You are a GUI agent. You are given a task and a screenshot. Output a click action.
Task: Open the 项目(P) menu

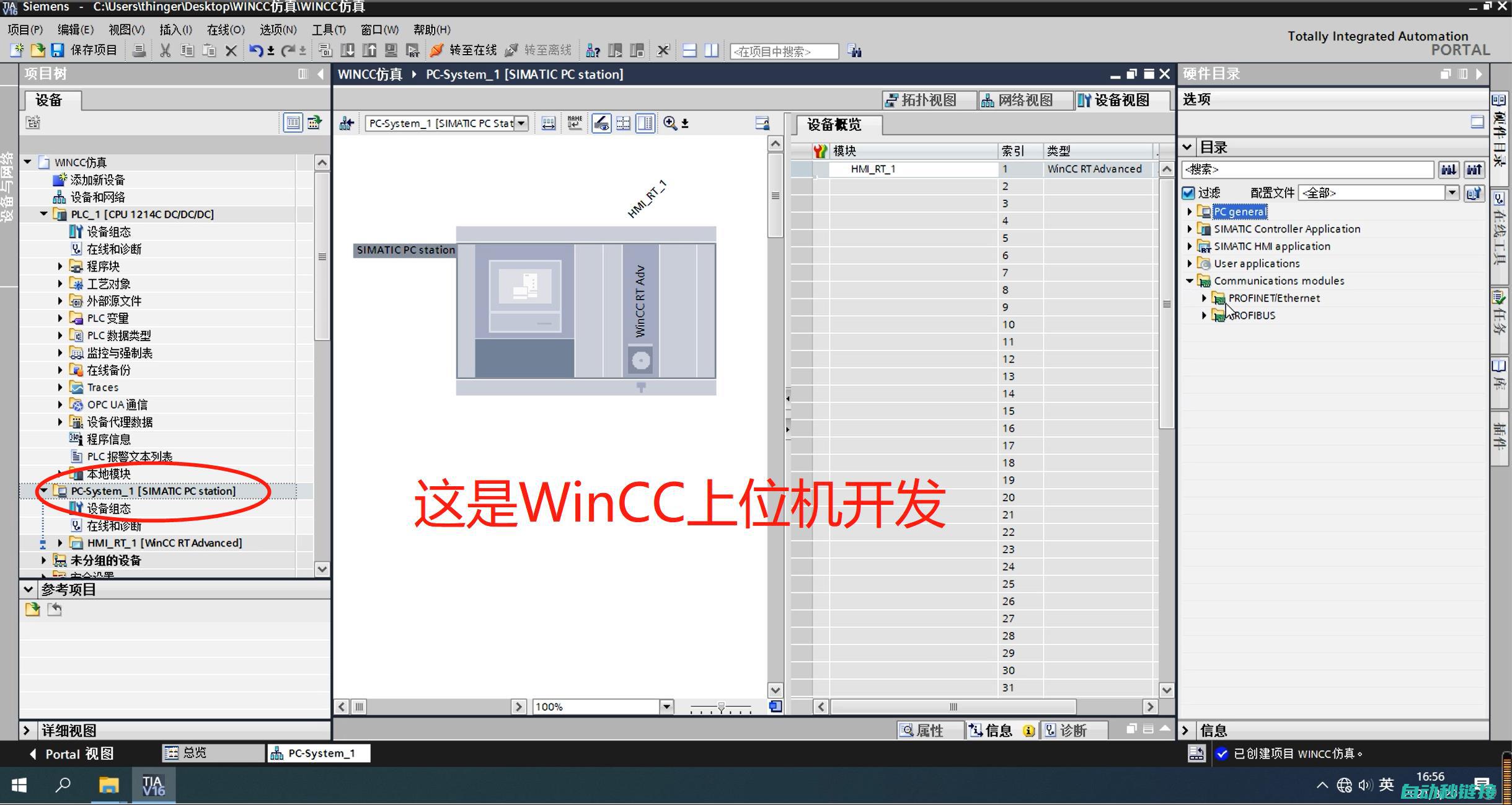[25, 29]
